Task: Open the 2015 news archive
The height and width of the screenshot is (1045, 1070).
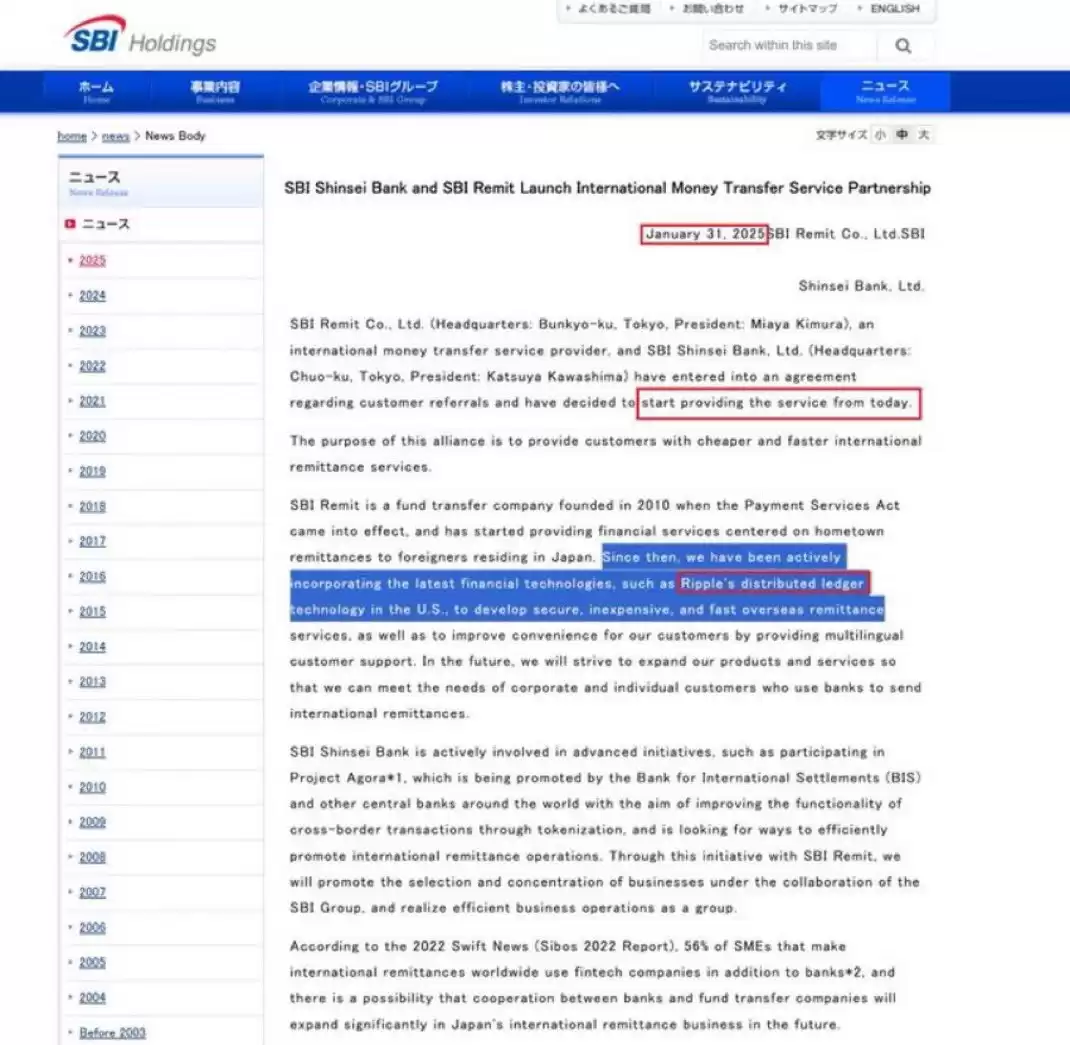Action: coord(93,612)
